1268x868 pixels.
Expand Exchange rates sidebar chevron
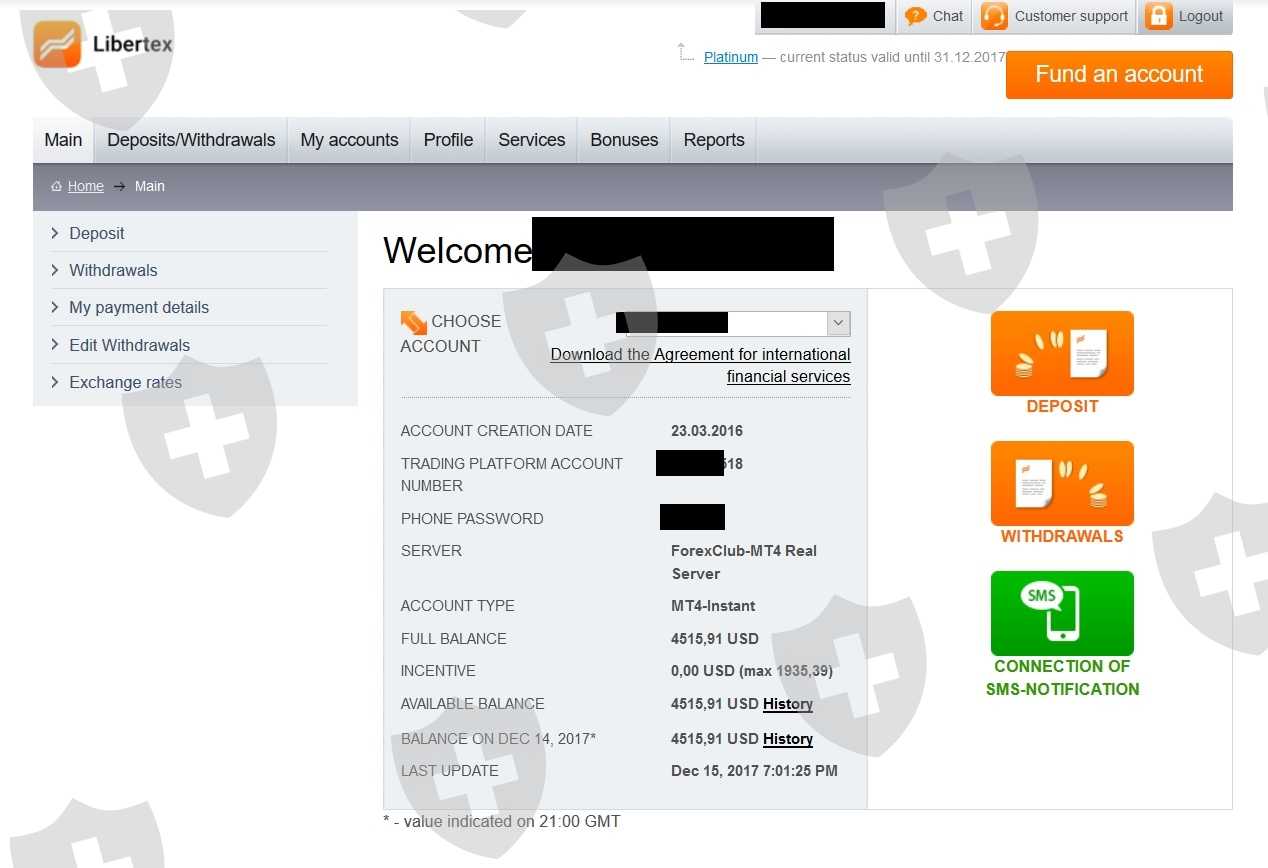[x=55, y=382]
